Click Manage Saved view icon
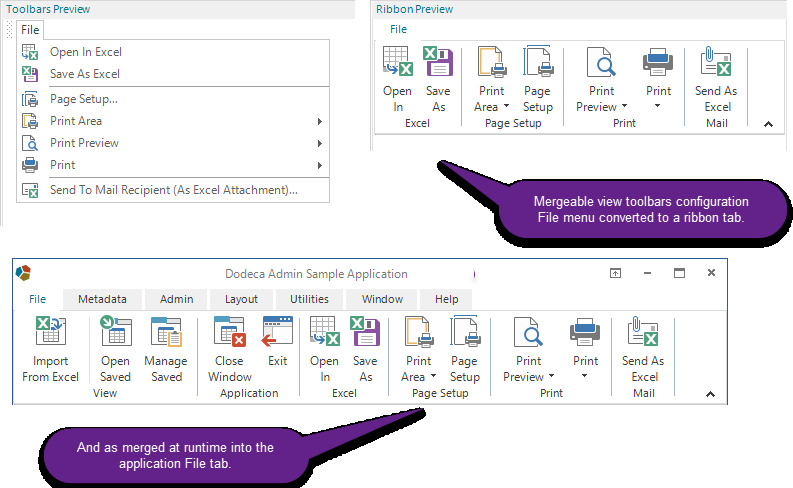 166,331
